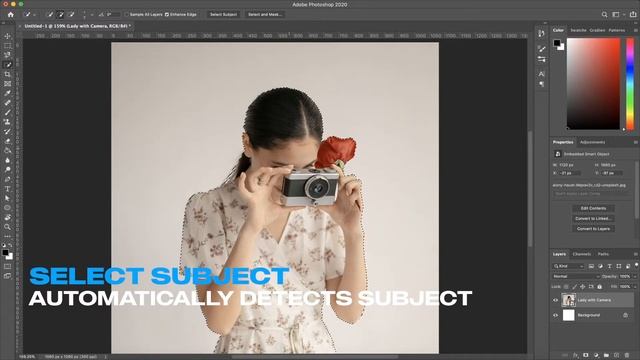The image size is (640, 360).
Task: Open the Fill value dropdown arrow
Action: pos(635,287)
